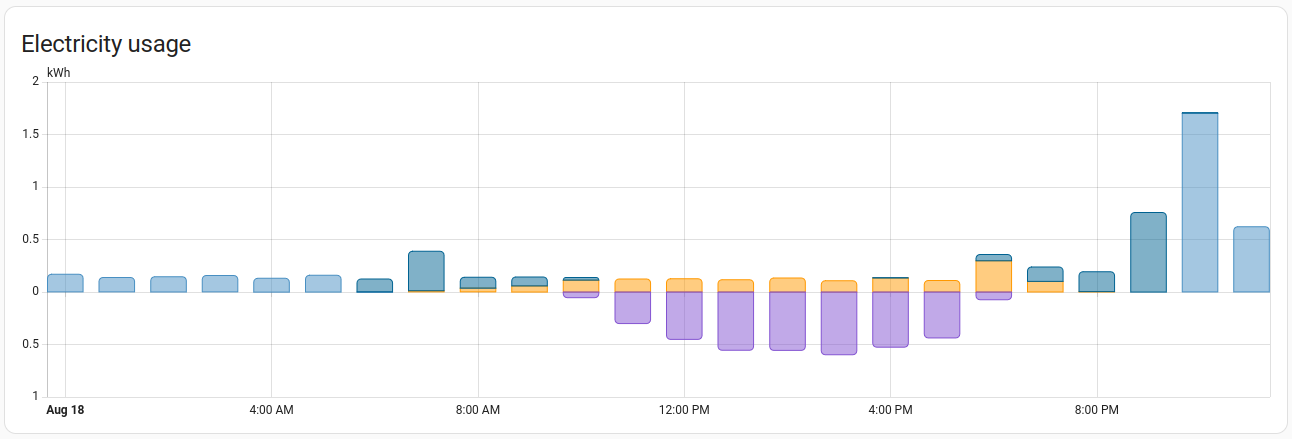The height and width of the screenshot is (439, 1292).
Task: Click the "Aug 18" date label on the x-axis
Action: (x=65, y=410)
